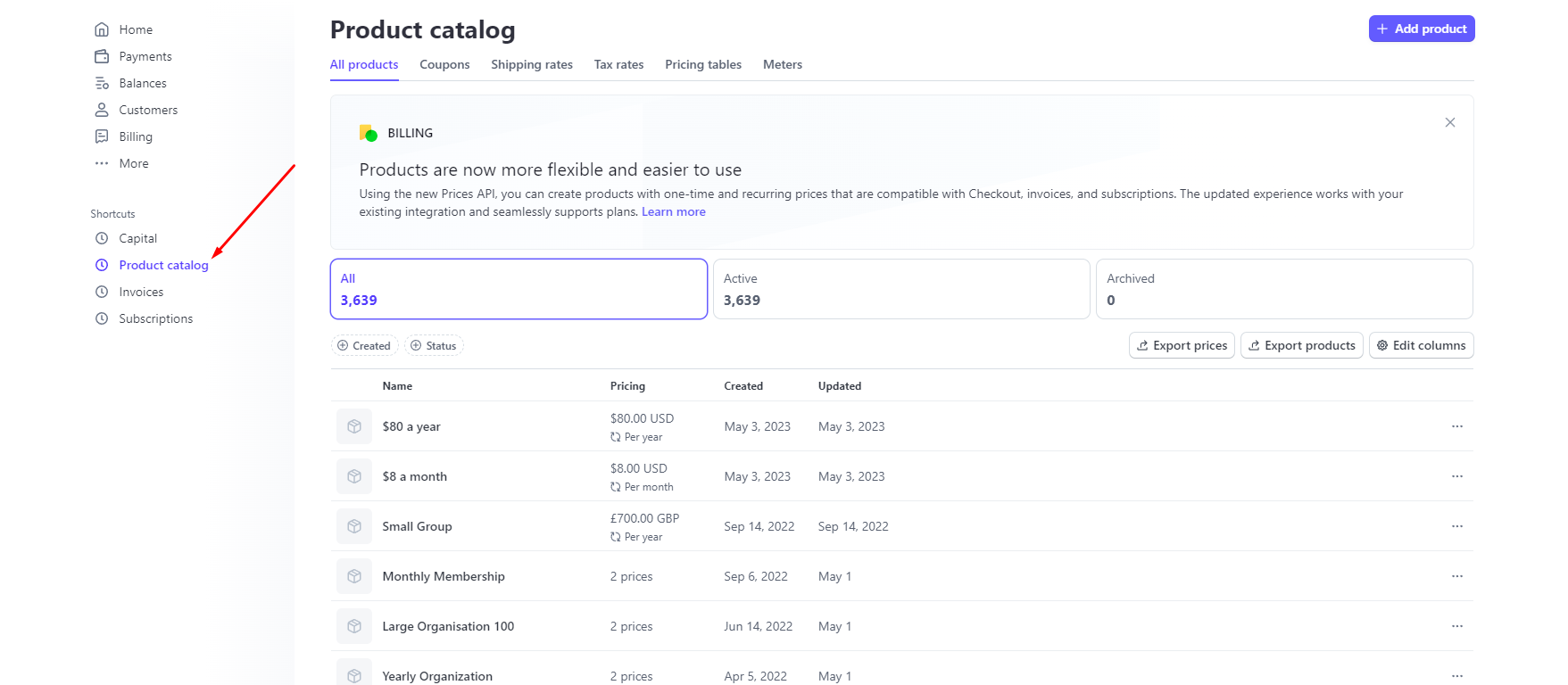Click the Invoices shortcut icon
Viewport: 1568px width, 685px height.
pyautogui.click(x=102, y=292)
